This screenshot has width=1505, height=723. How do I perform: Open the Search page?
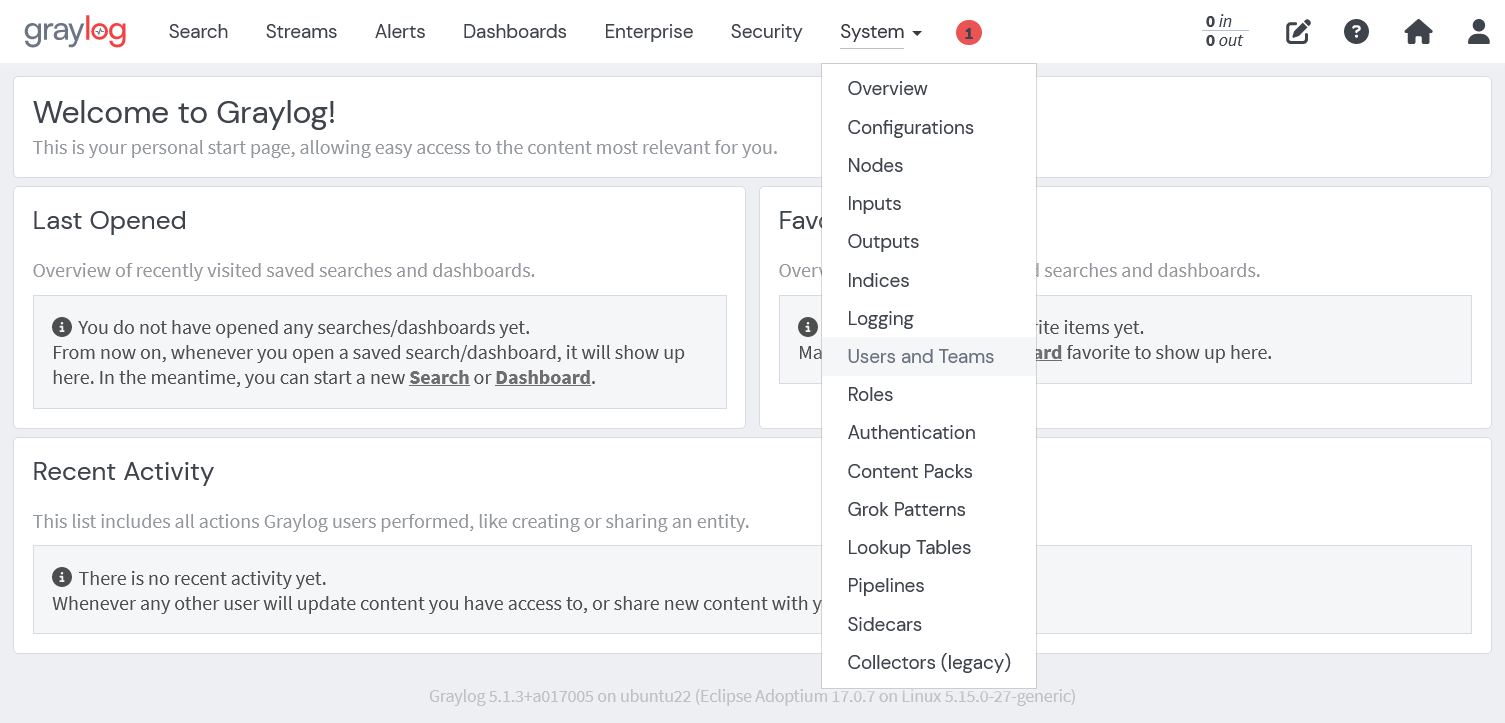click(198, 32)
